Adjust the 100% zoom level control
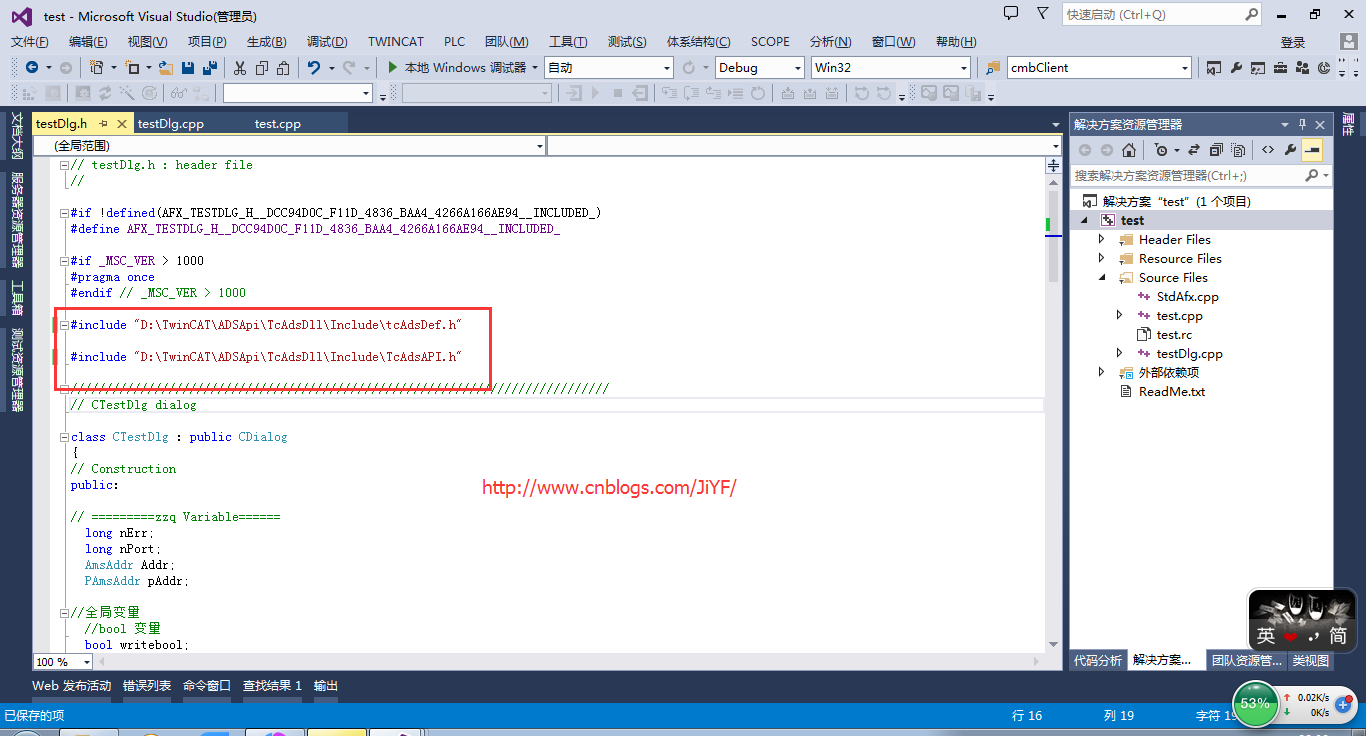Viewport: 1366px width, 736px height. pyautogui.click(x=62, y=661)
